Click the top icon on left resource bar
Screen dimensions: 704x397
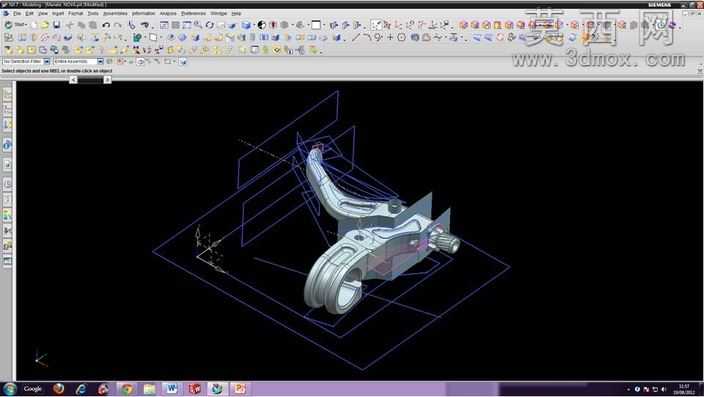[7, 93]
